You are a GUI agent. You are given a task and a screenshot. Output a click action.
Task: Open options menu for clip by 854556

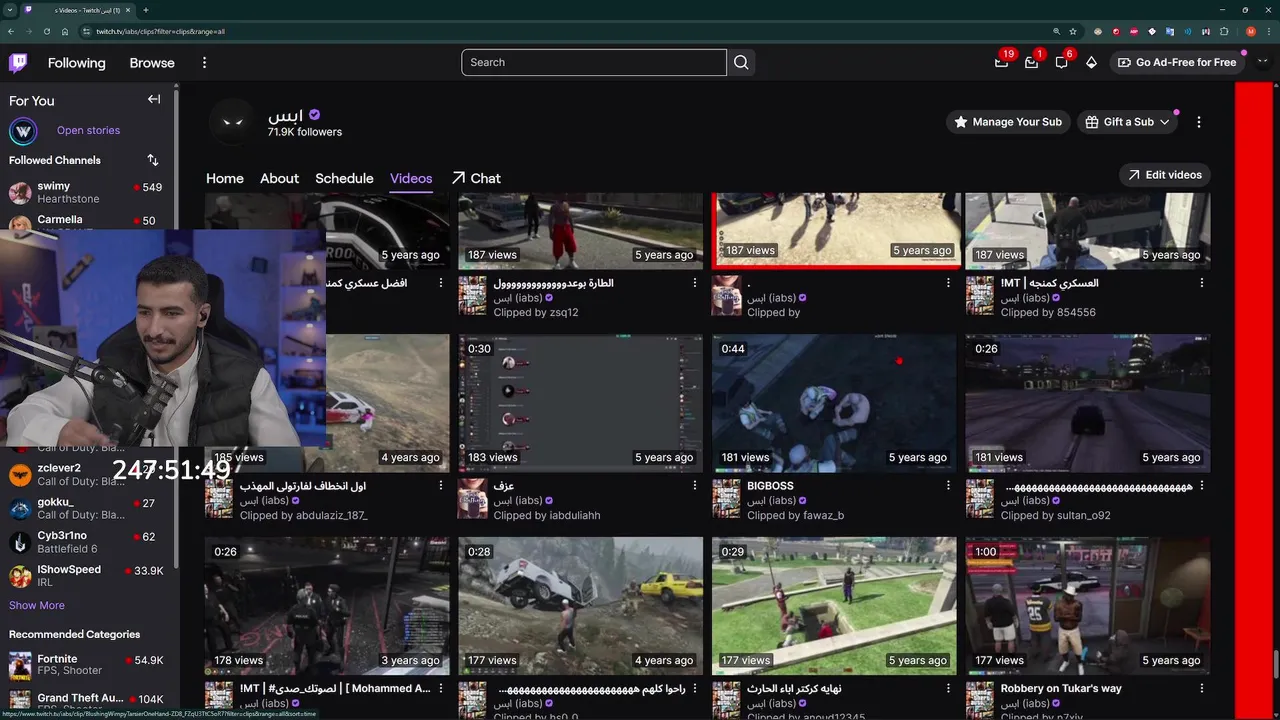pyautogui.click(x=1202, y=283)
